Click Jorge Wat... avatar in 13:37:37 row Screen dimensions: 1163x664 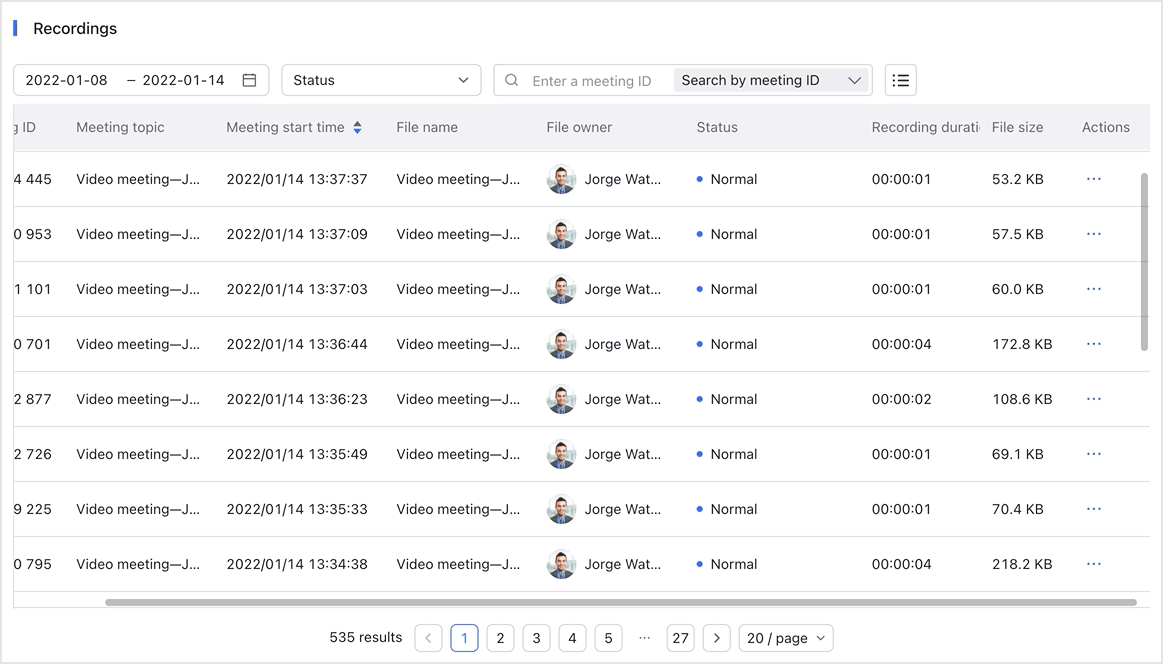click(561, 179)
